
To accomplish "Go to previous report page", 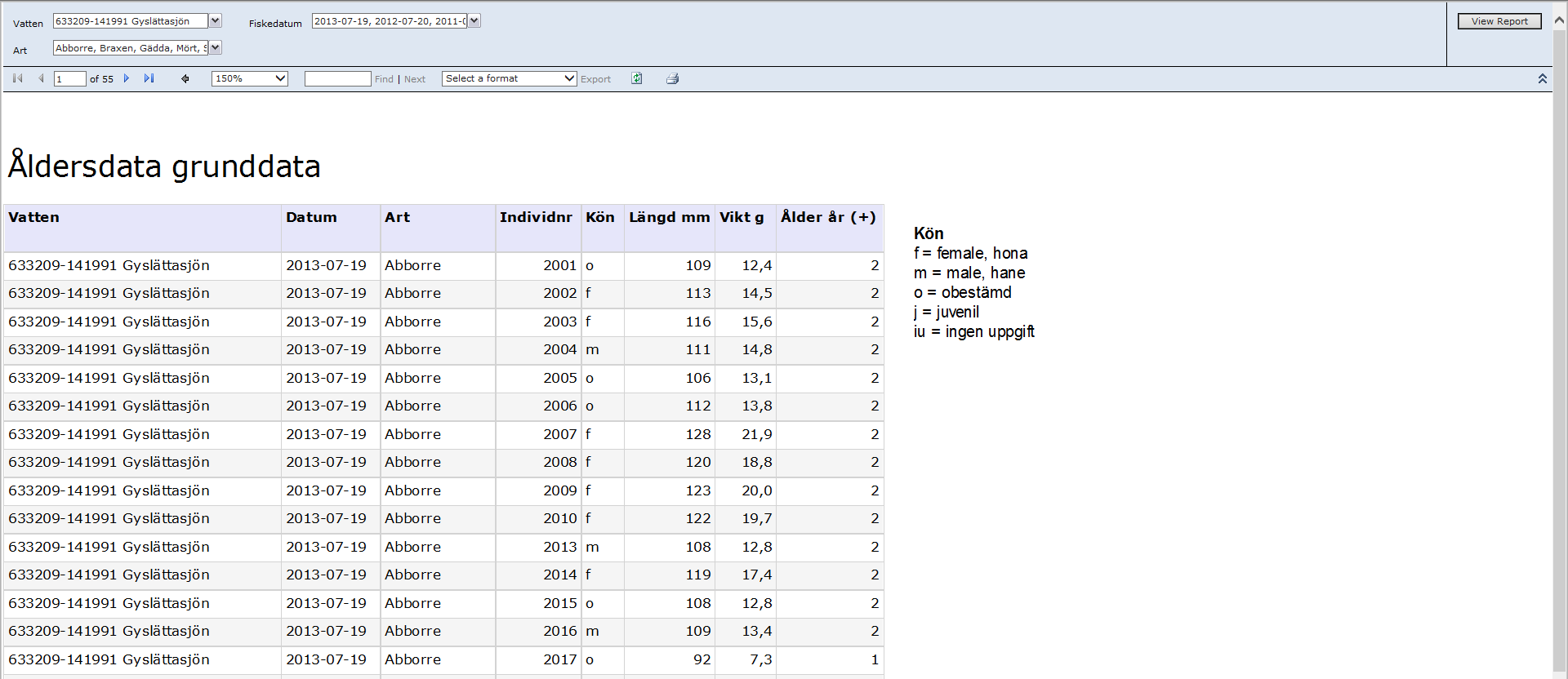I will coord(41,78).
